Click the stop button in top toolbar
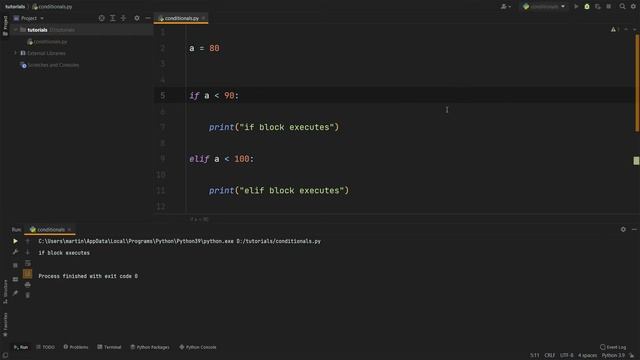This screenshot has width=640, height=360. pyautogui.click(x=609, y=7)
